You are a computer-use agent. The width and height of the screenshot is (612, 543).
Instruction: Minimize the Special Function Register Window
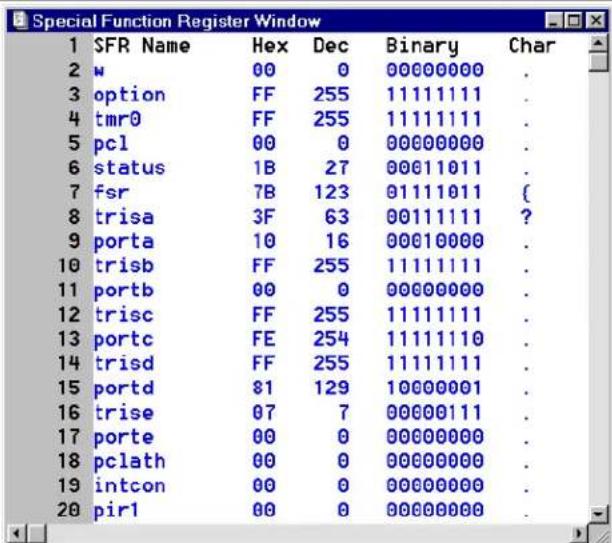pos(553,21)
